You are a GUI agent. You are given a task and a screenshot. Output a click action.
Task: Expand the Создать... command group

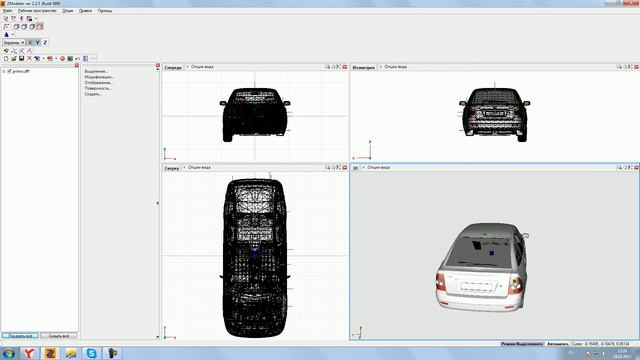click(93, 94)
